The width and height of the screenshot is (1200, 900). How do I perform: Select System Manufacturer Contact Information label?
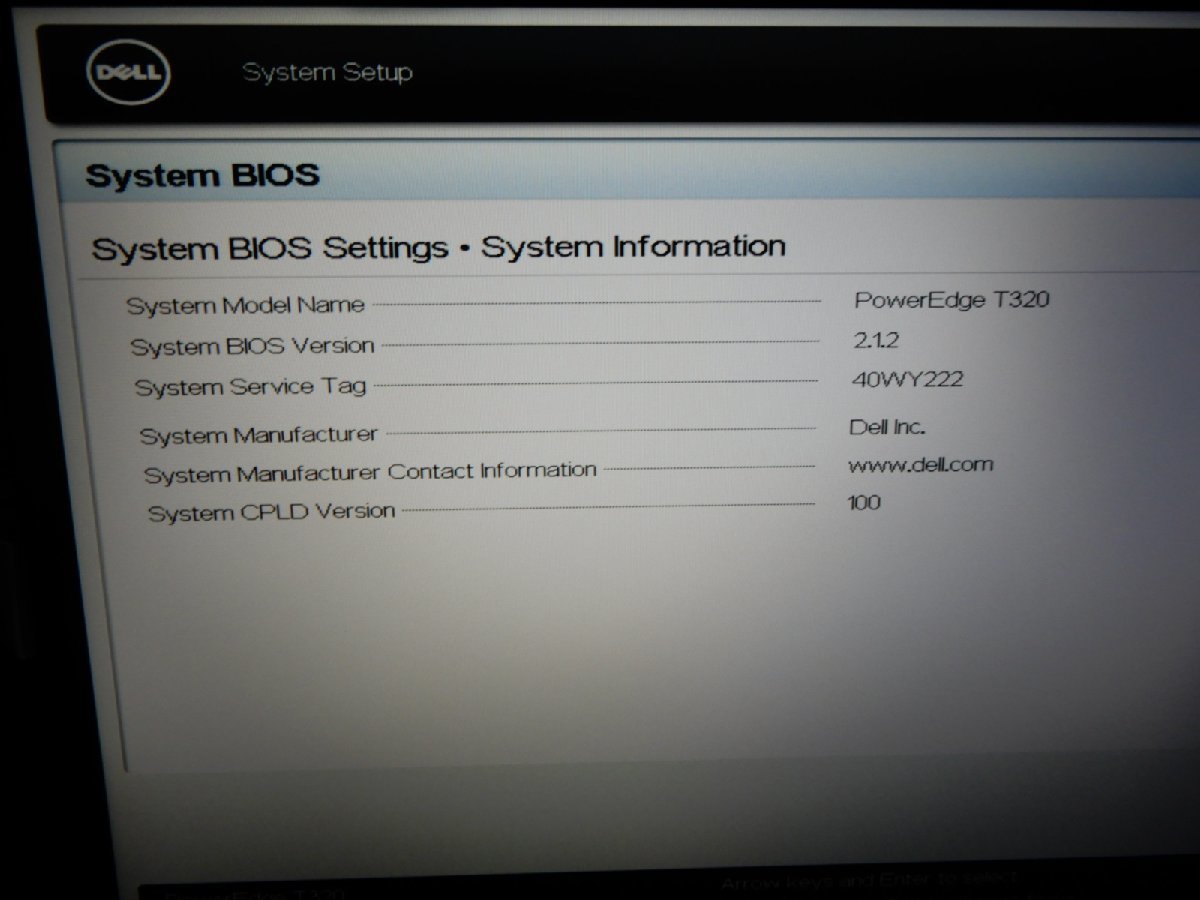coord(370,472)
